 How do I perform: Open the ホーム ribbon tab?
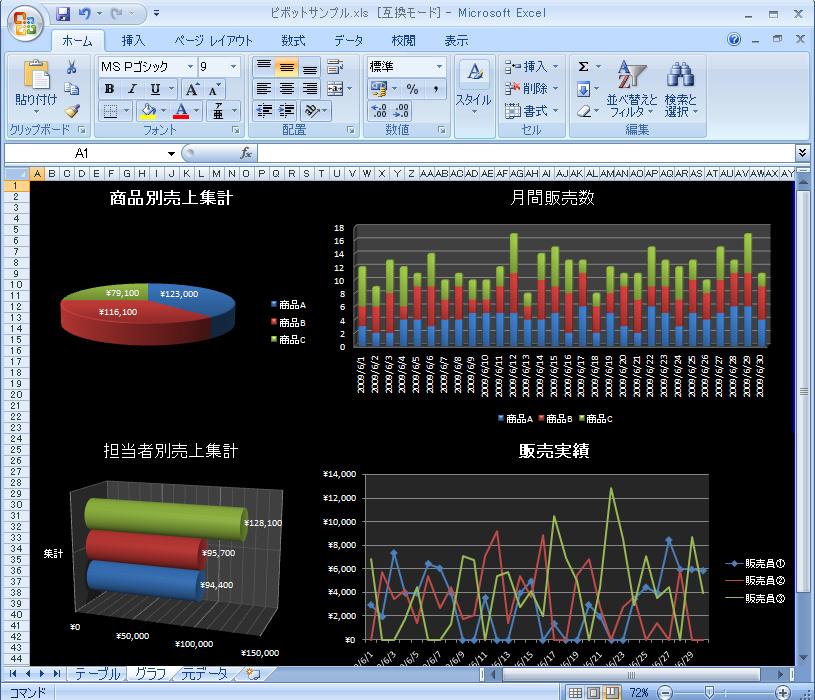pos(77,41)
